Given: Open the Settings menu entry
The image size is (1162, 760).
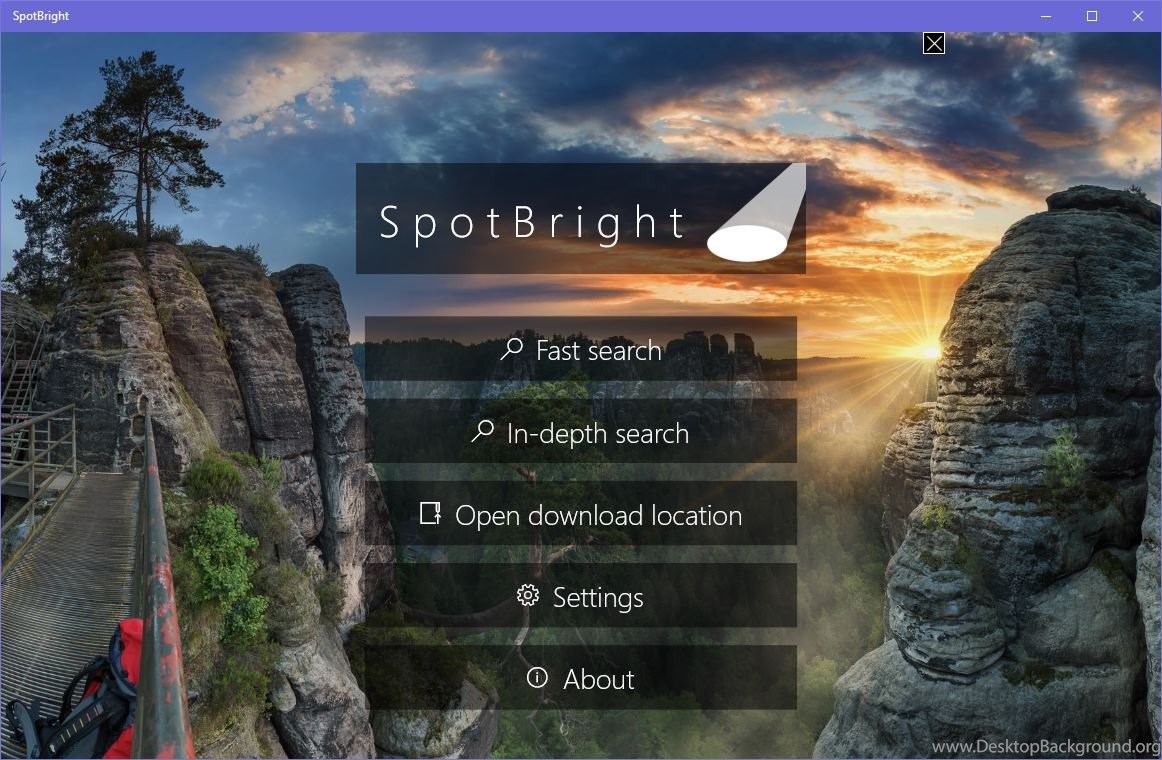Looking at the screenshot, I should 581,596.
